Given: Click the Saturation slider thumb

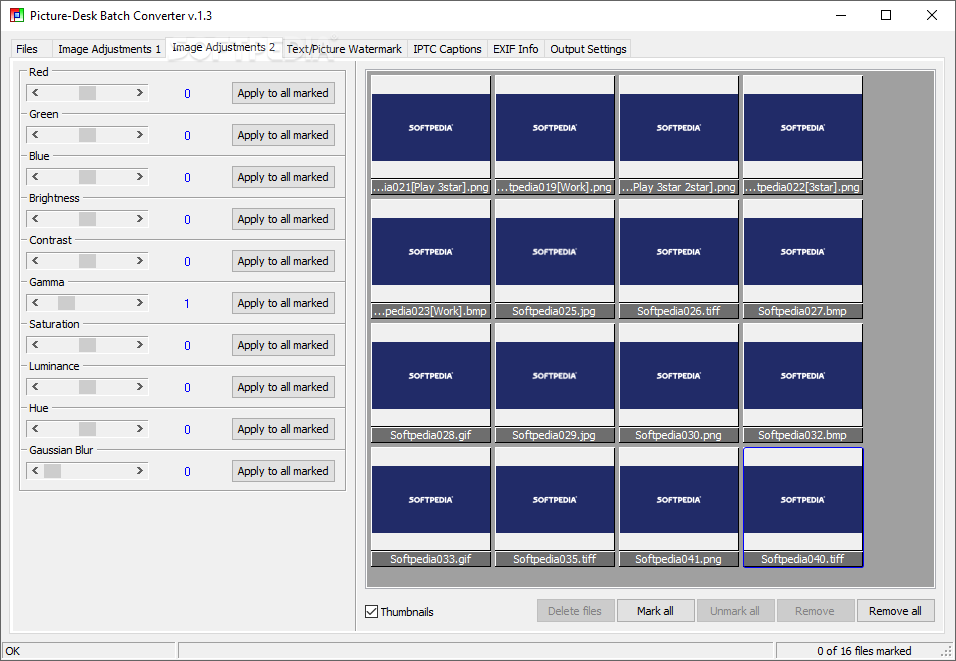Looking at the screenshot, I should pos(87,345).
